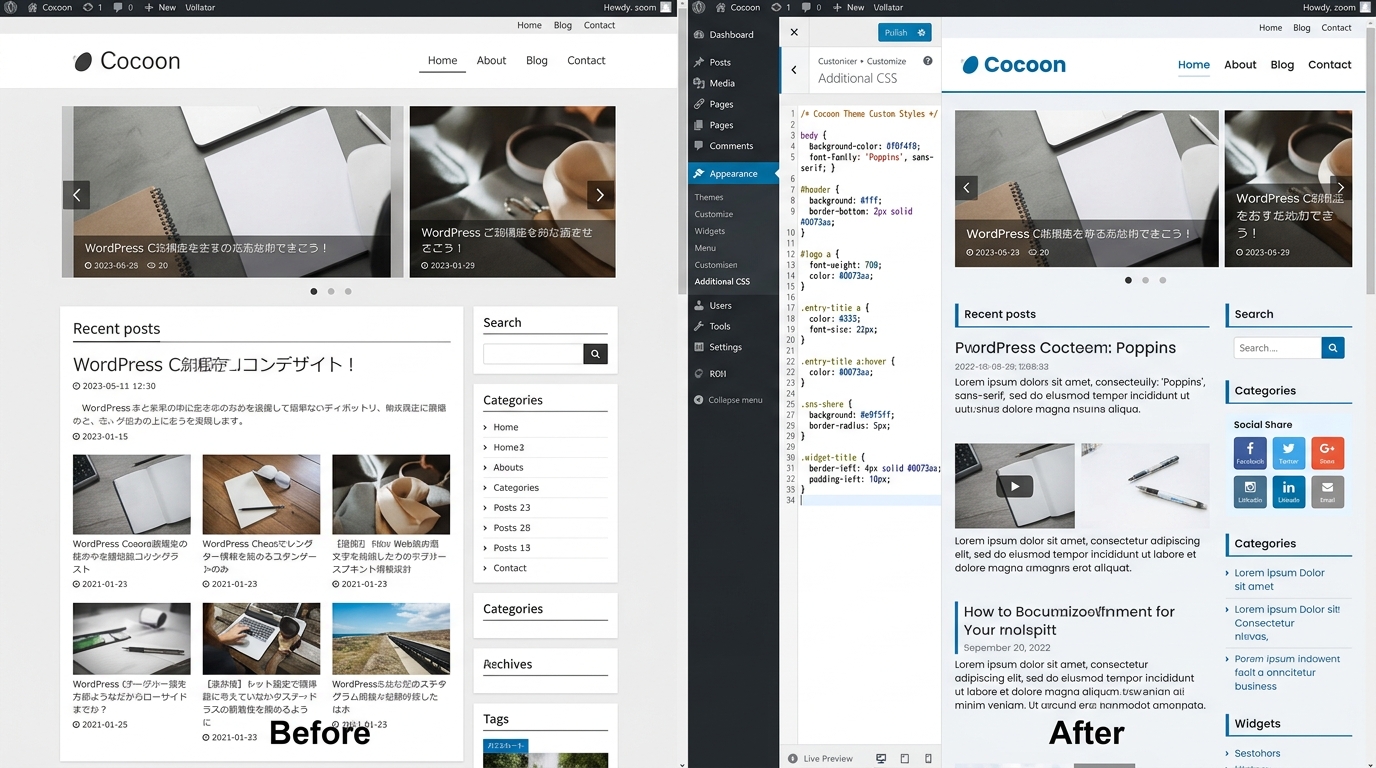Image resolution: width=1376 pixels, height=768 pixels.
Task: Click the blue Cocoon logo in After window
Action: 1013,65
